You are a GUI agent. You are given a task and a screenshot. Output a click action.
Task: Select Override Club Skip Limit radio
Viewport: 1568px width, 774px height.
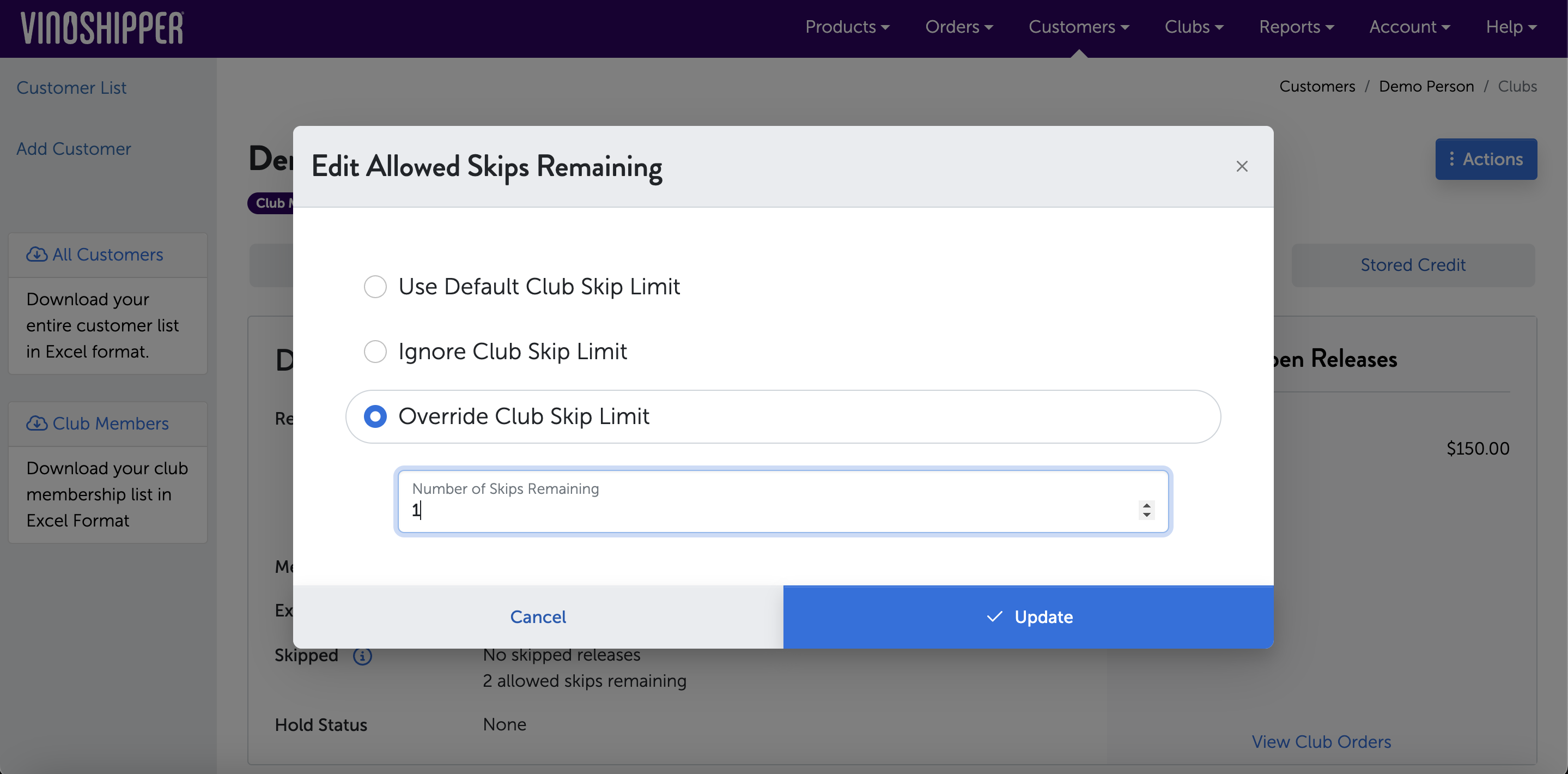pos(375,416)
